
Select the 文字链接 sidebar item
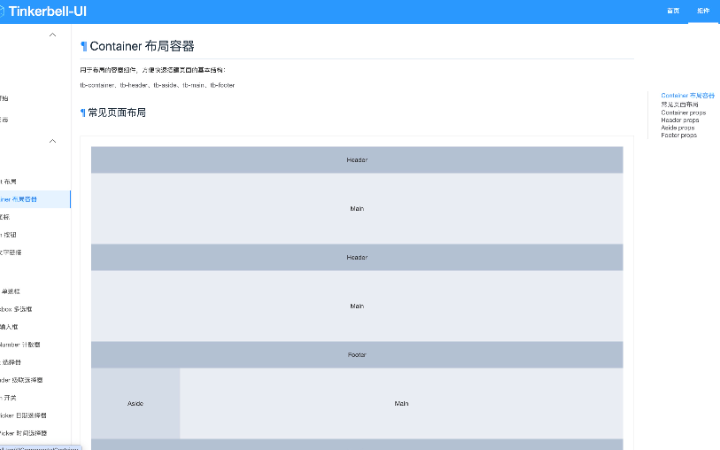tap(35, 253)
